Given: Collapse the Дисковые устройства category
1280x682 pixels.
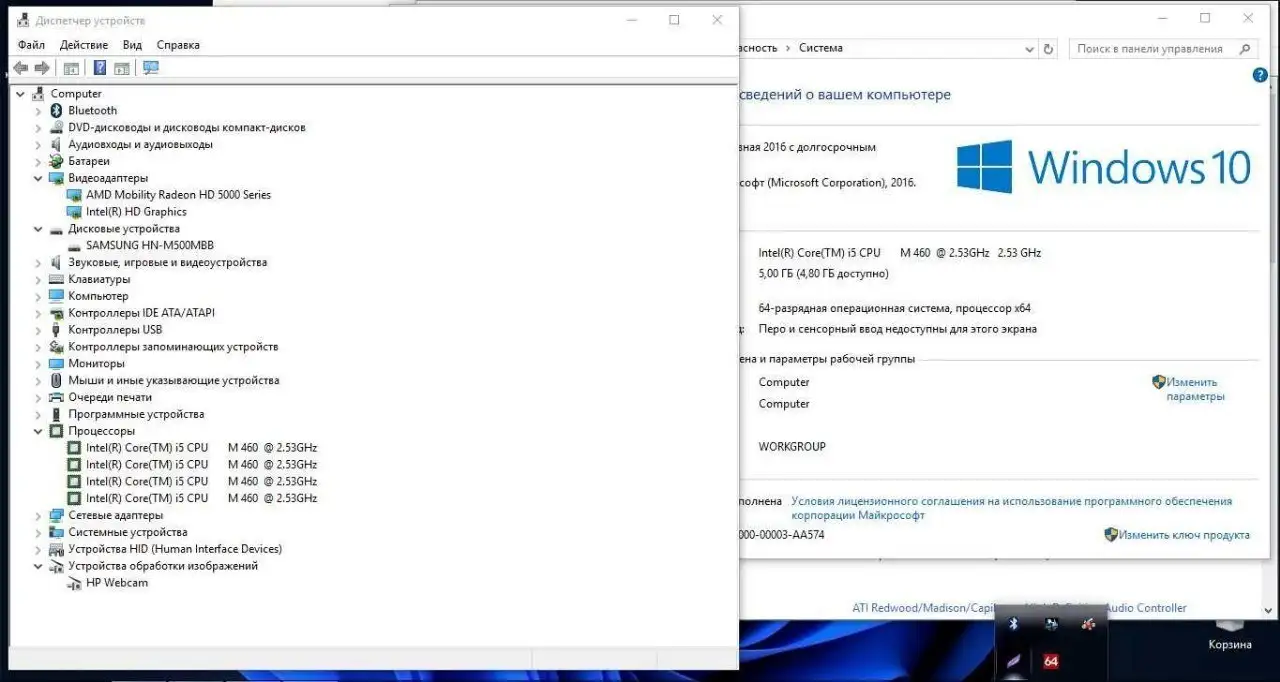Looking at the screenshot, I should point(38,229).
